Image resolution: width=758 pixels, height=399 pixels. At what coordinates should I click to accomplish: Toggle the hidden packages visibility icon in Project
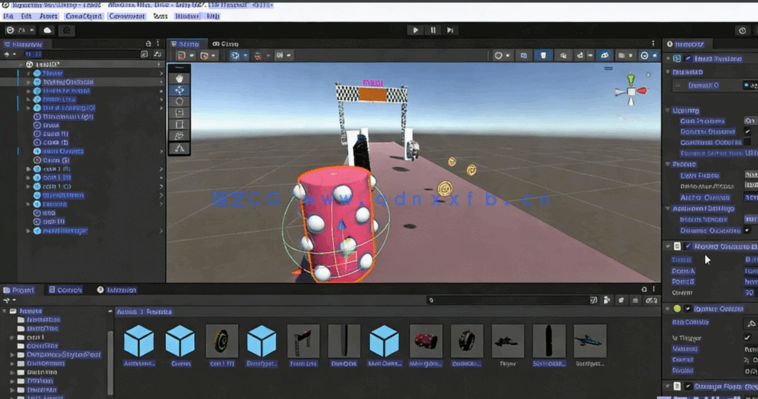coord(651,300)
